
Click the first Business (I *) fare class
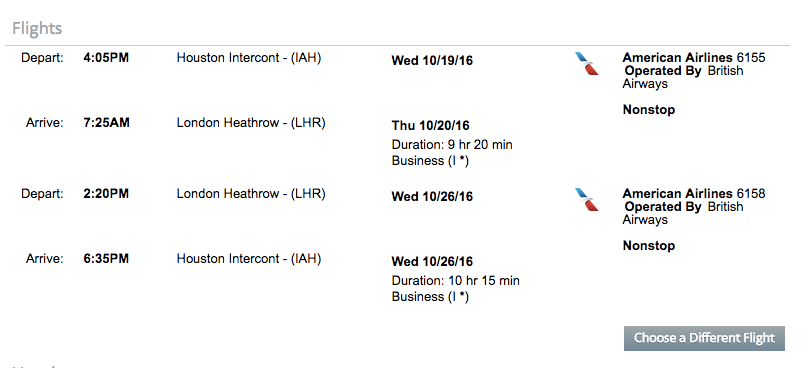click(x=430, y=161)
